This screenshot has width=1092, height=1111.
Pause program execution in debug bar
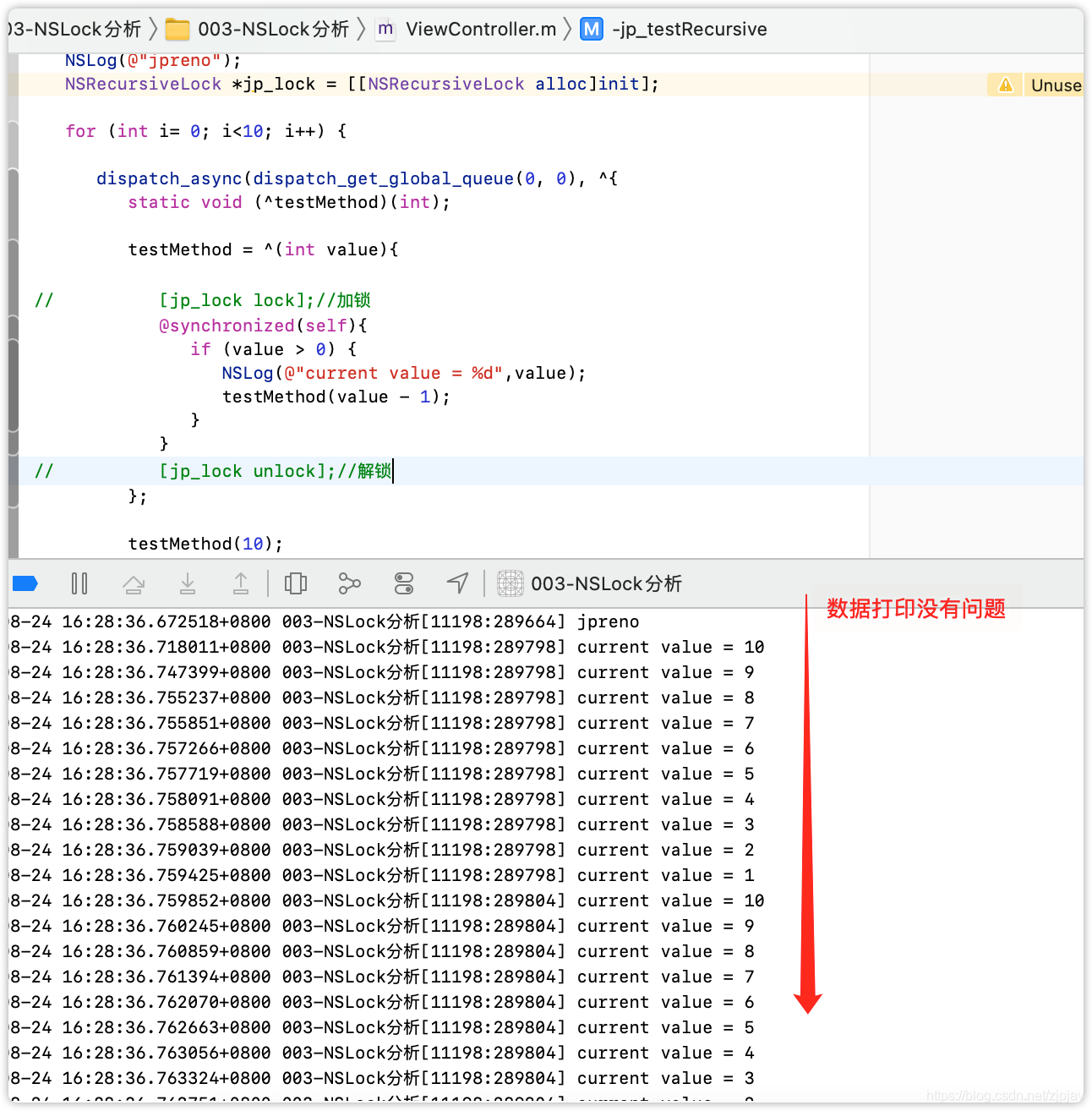(79, 583)
